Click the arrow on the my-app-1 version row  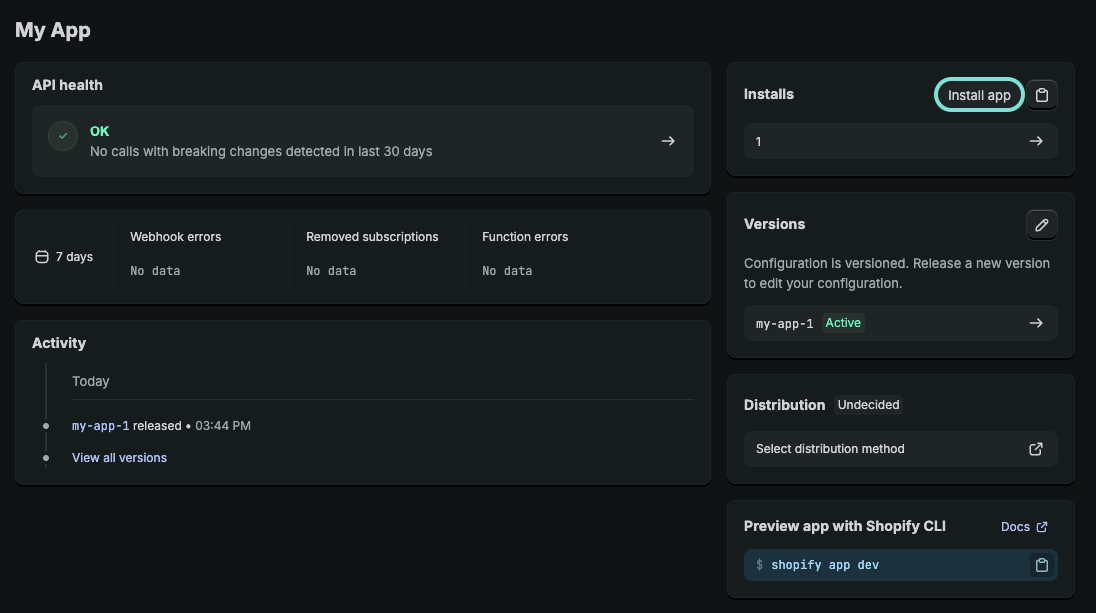coord(1036,323)
